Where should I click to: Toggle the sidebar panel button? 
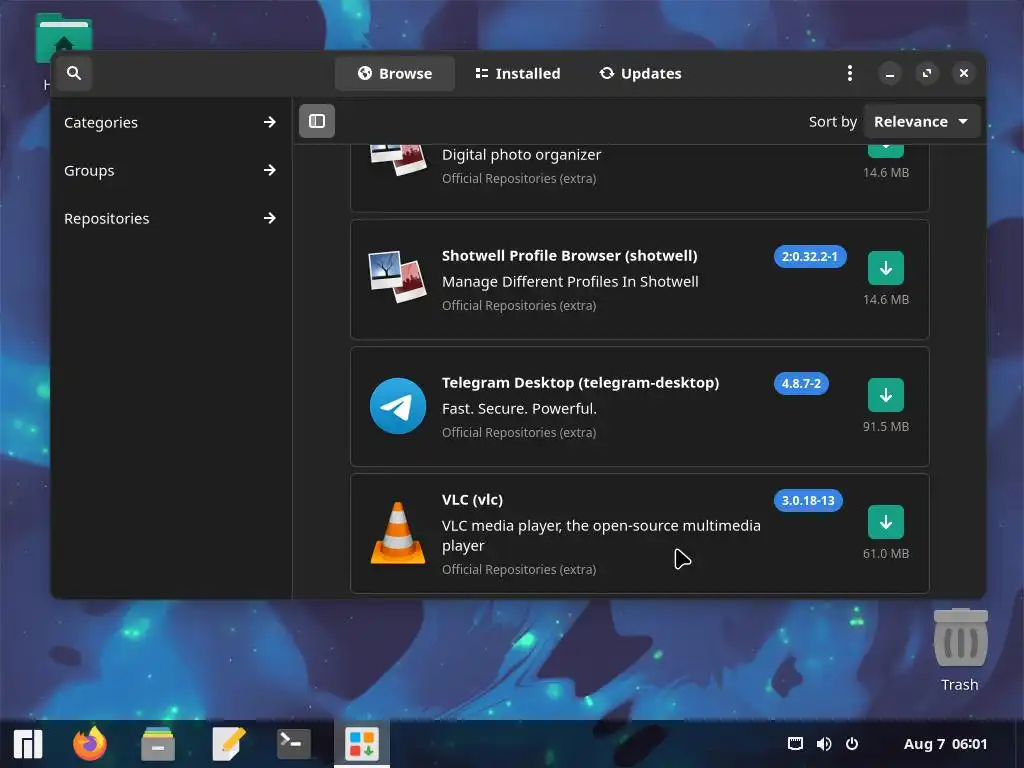pos(317,121)
